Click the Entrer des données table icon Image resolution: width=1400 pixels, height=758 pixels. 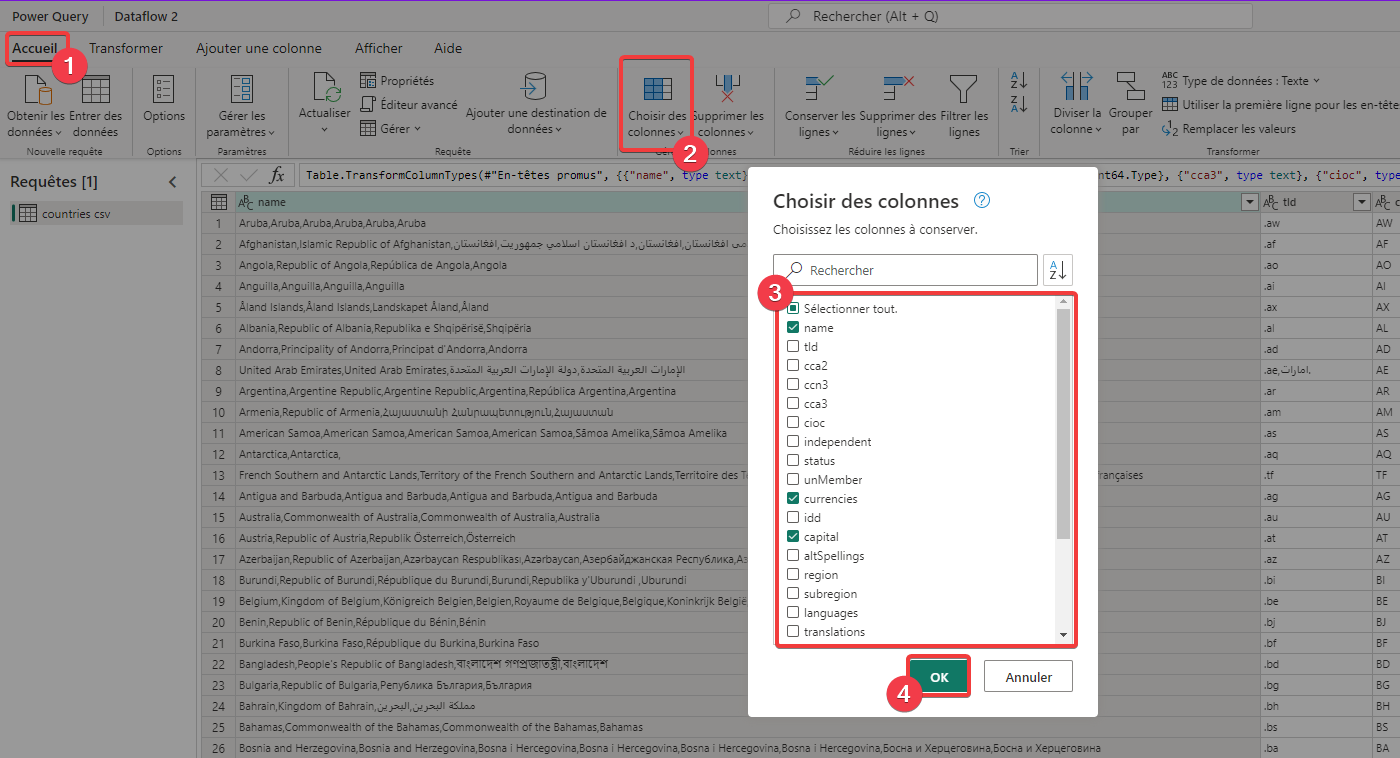(96, 90)
